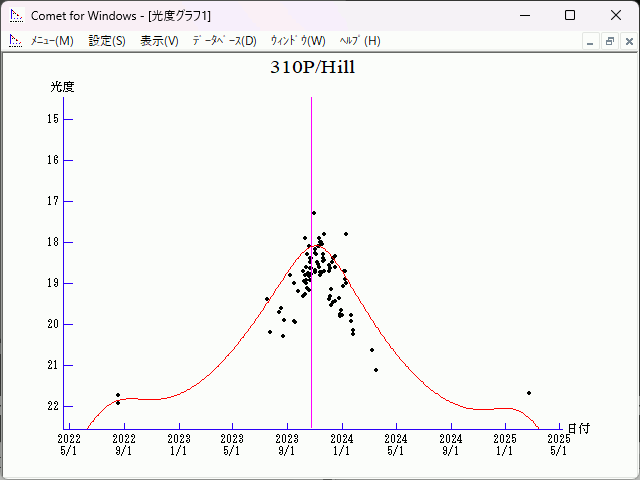640x480 pixels.
Task: Click the 2024 1/1 date tick label
Action: pos(341,444)
